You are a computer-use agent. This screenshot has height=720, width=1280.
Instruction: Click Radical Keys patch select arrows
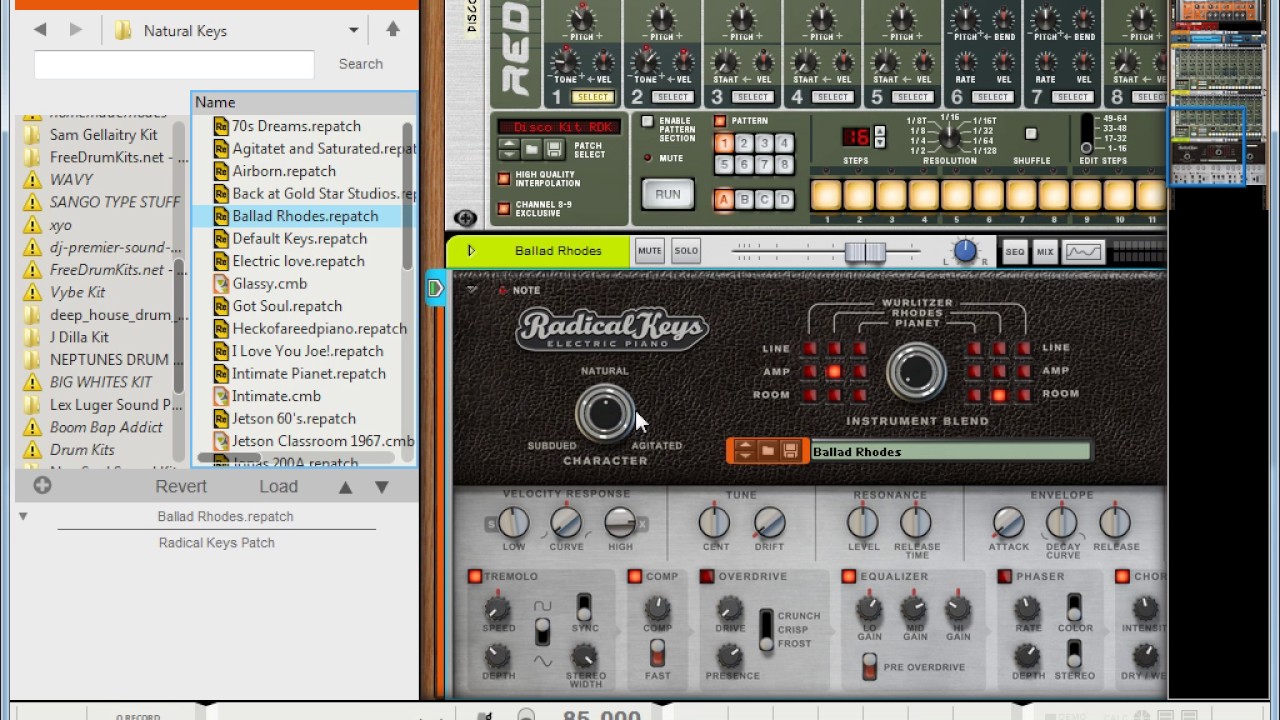(744, 451)
